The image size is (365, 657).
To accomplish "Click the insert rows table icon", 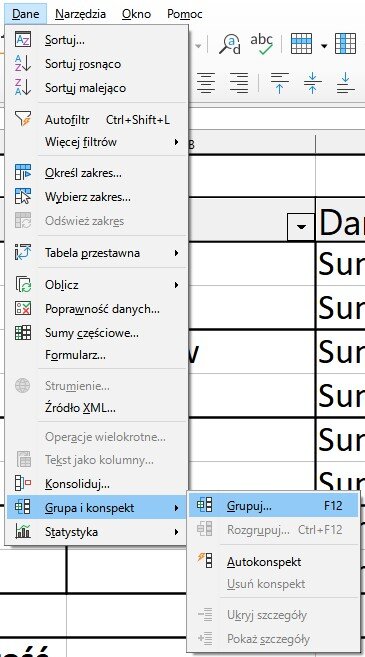I will tap(301, 44).
